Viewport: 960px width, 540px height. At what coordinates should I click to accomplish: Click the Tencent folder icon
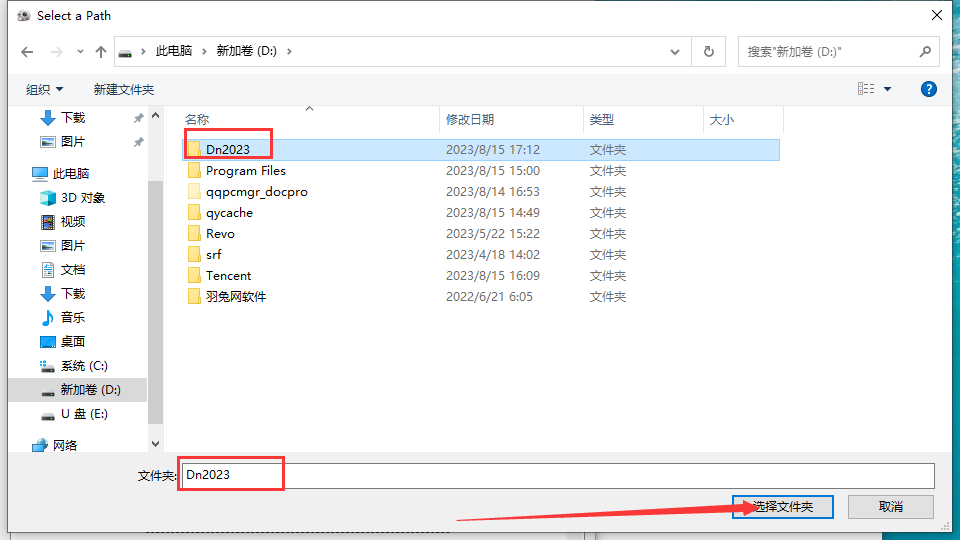(x=194, y=276)
